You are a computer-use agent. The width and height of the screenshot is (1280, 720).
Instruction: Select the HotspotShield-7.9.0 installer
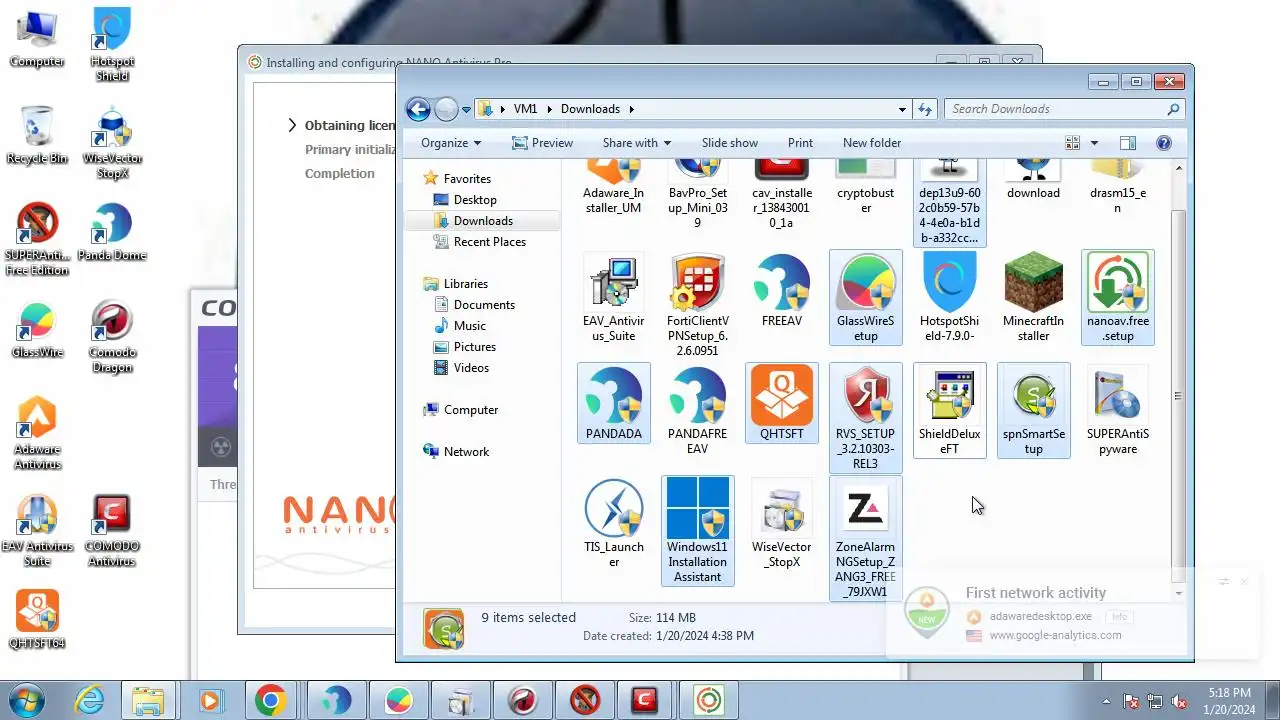coord(950,297)
